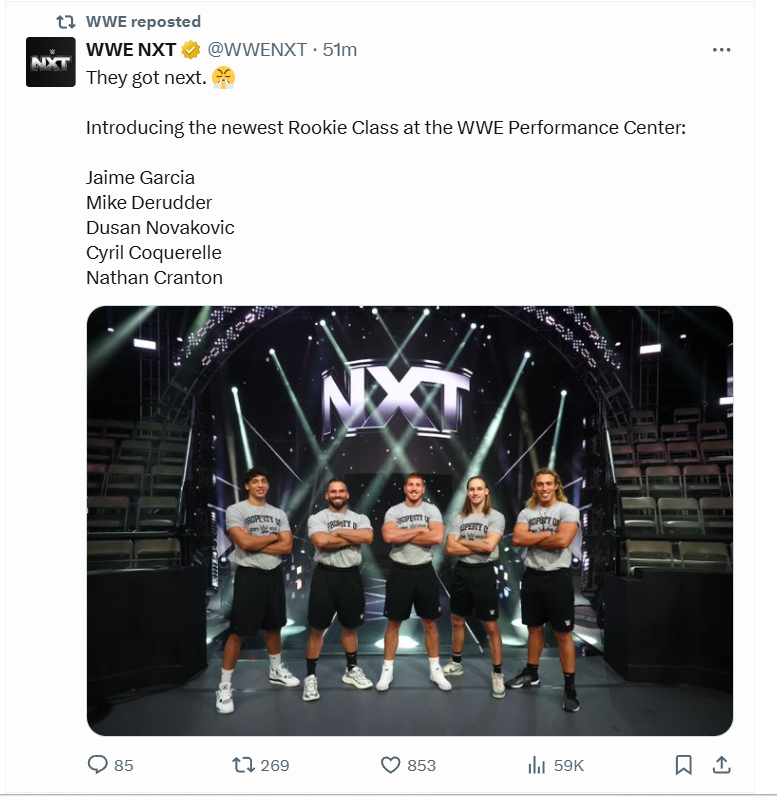
Task: Click the 269 reposts count
Action: coord(274,765)
